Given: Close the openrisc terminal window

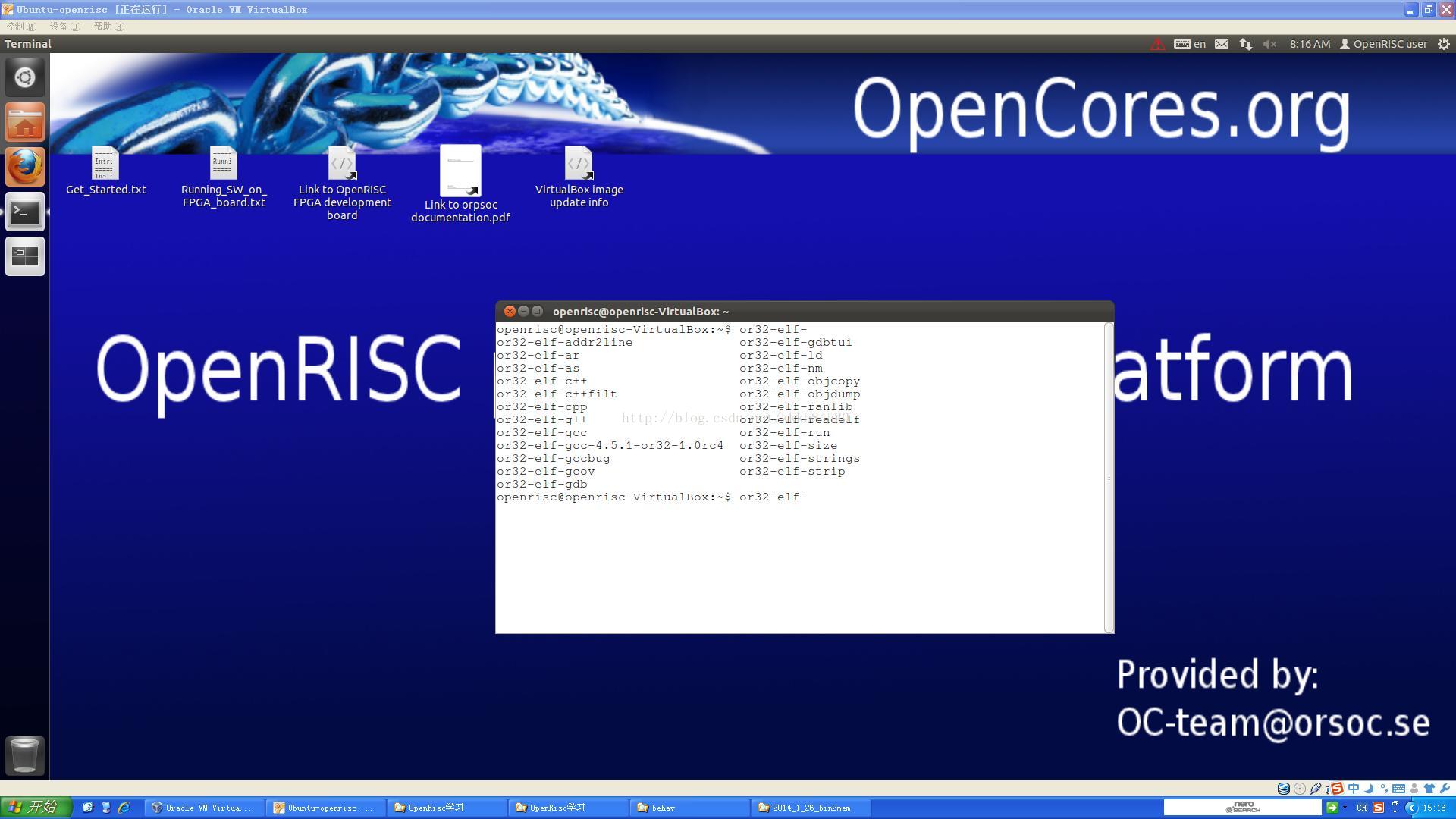Looking at the screenshot, I should [510, 312].
